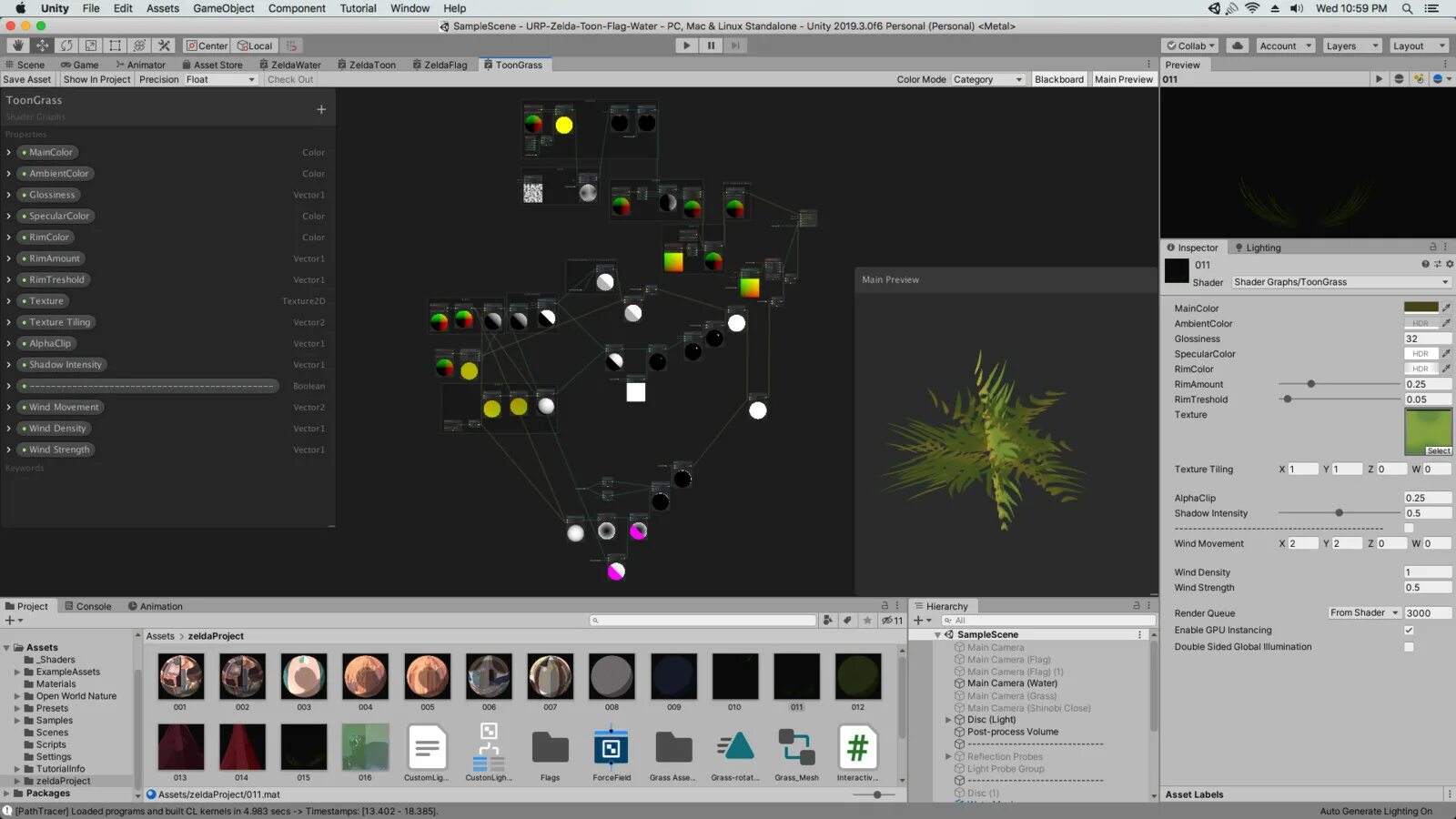
Task: Change the preview mesh shape
Action: pos(1400,79)
